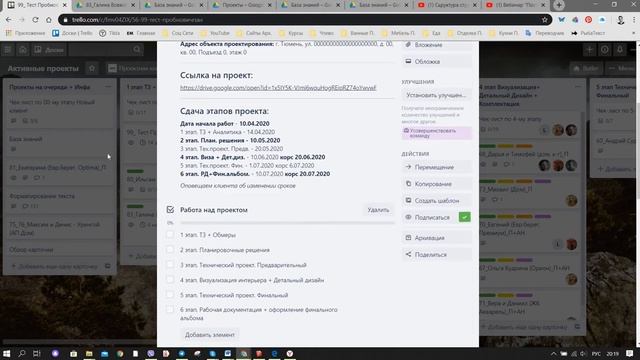Viewport: 640px width, 360px height.
Task: Click Установить улучшения button
Action: coord(436,95)
